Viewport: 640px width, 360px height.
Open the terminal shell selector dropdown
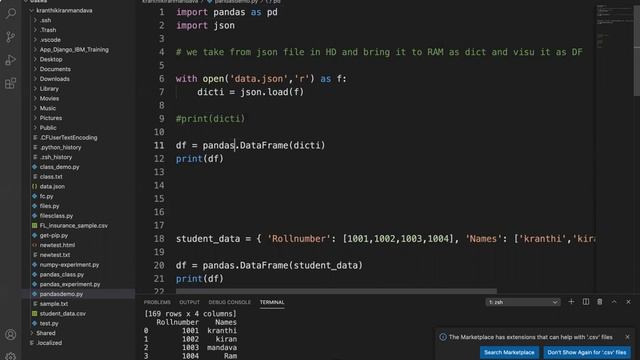[x=523, y=302]
